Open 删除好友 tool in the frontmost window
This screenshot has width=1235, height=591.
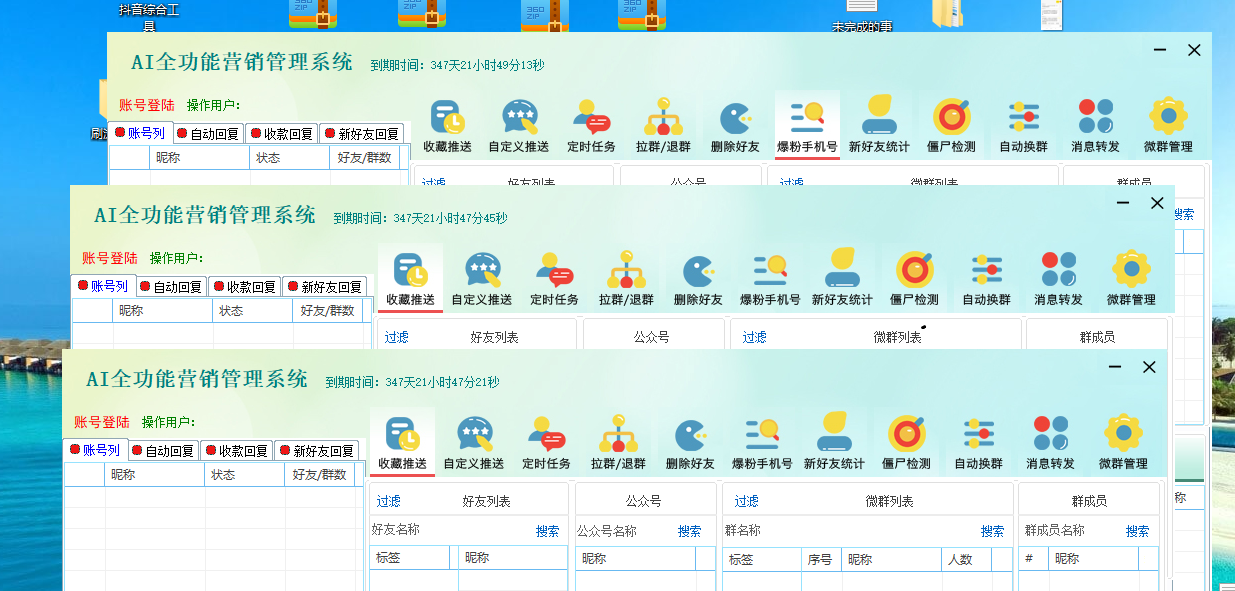click(690, 442)
